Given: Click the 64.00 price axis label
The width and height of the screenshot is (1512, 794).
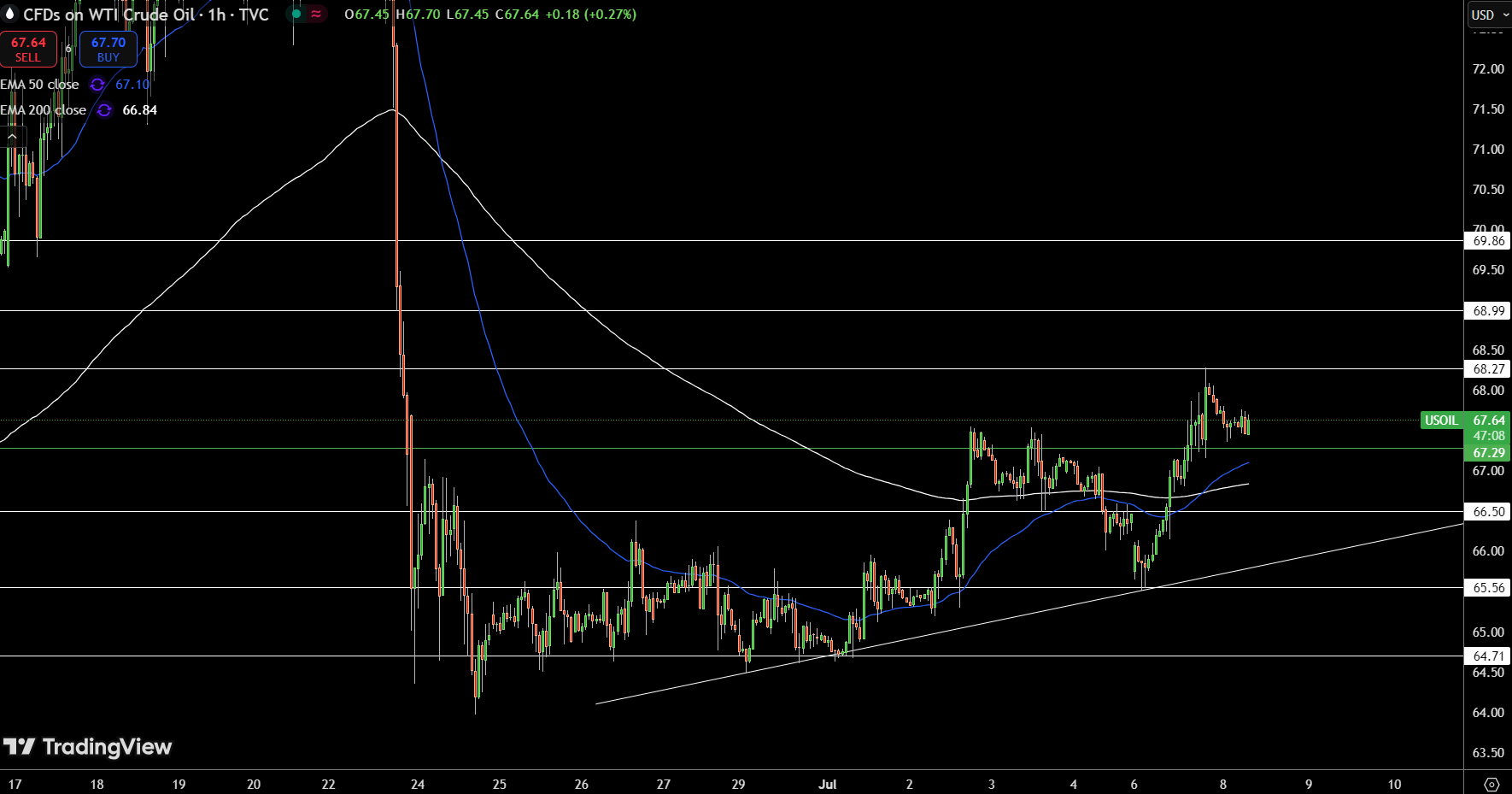Looking at the screenshot, I should pyautogui.click(x=1488, y=713).
